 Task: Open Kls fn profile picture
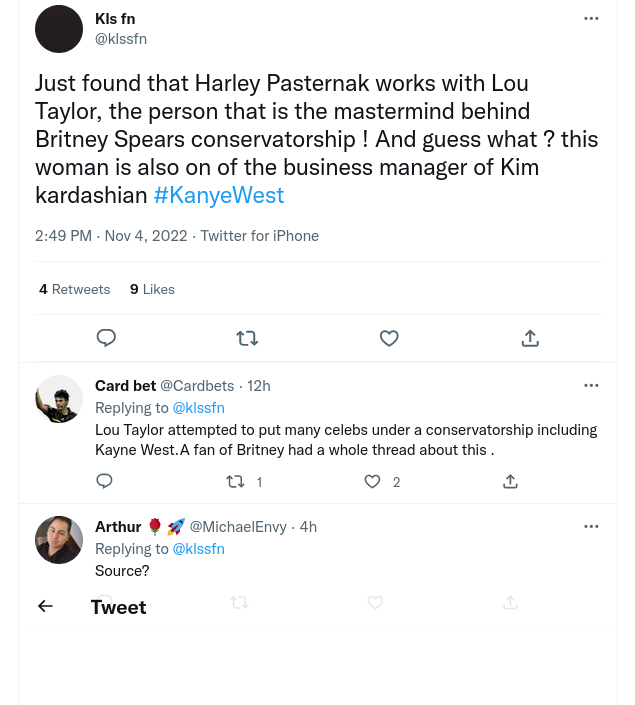pos(59,29)
